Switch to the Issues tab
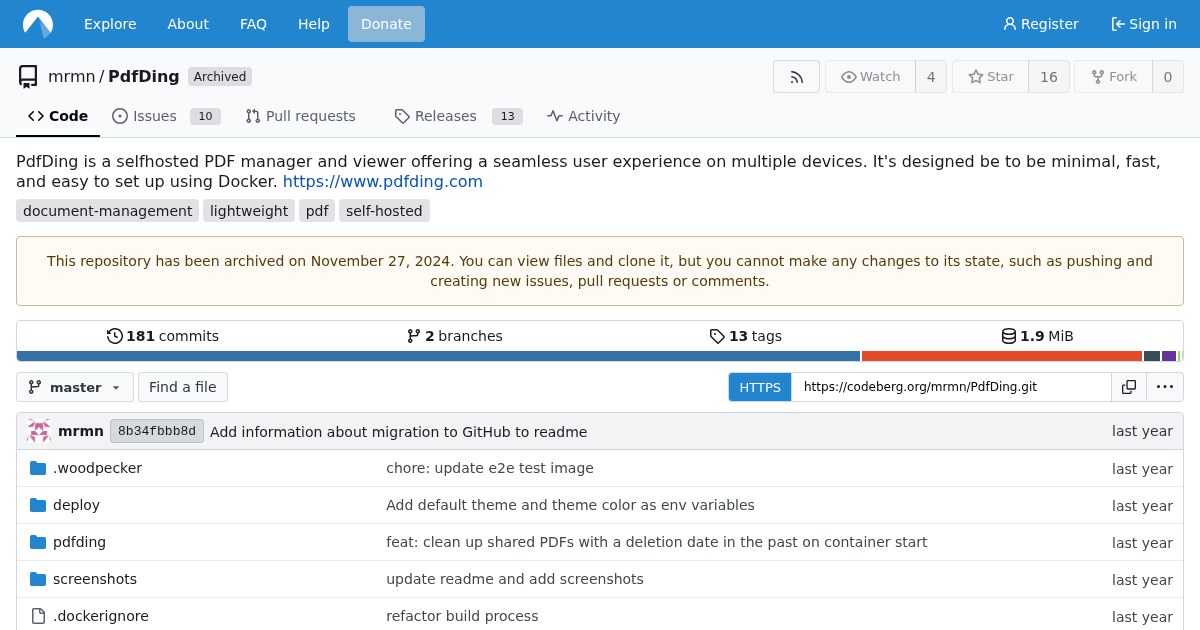Screen dimensions: 1200x630 (x=166, y=116)
